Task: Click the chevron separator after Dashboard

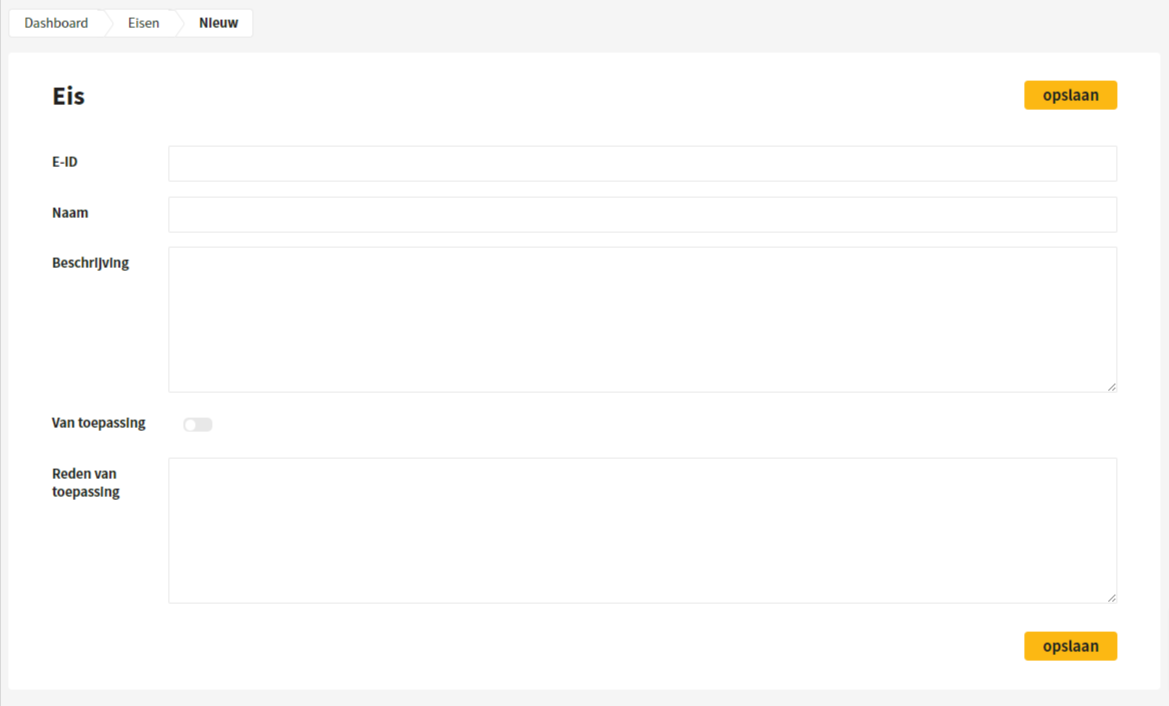Action: click(108, 23)
